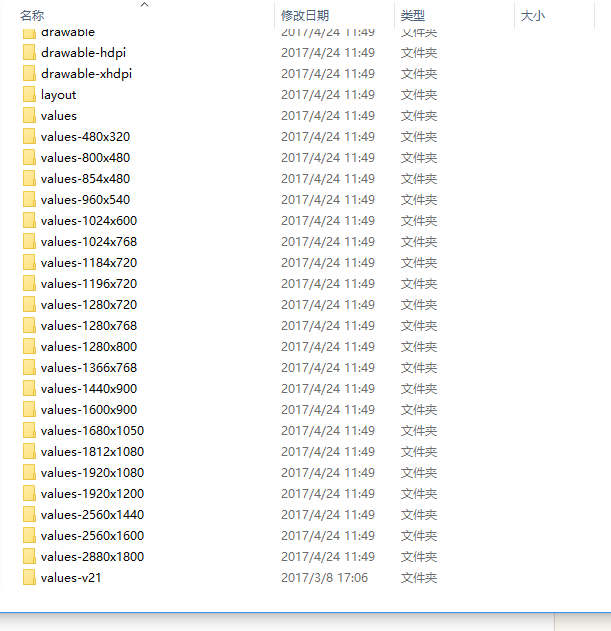The height and width of the screenshot is (631, 611).
Task: Select the values-1920x1080 folder name
Action: pos(92,472)
